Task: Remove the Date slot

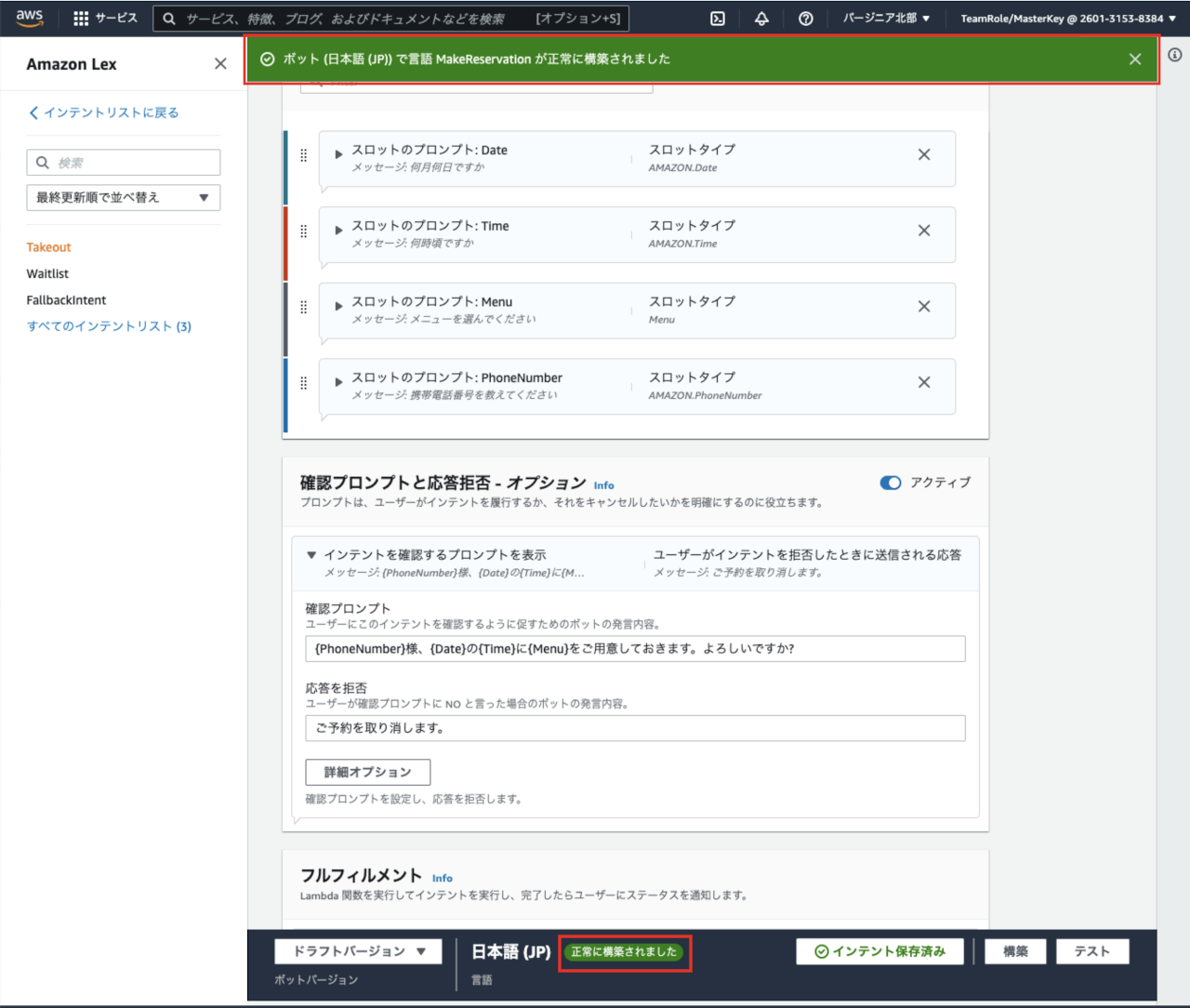Action: click(x=924, y=155)
